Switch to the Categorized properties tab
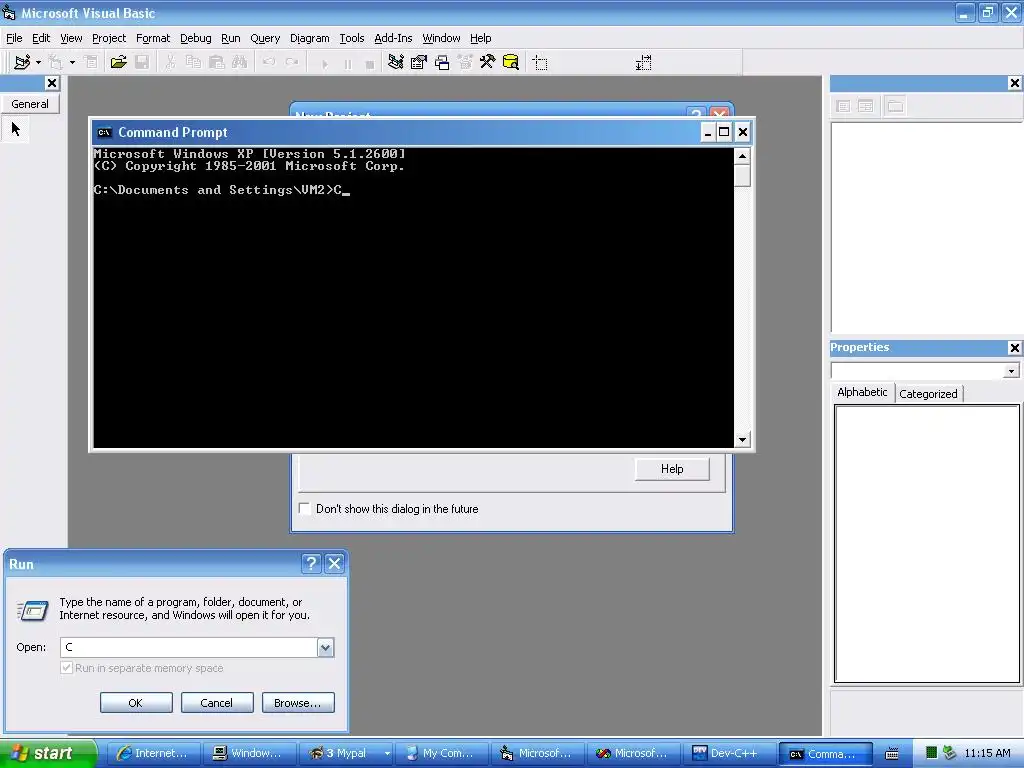Screen dimensions: 1024x768 (x=928, y=394)
